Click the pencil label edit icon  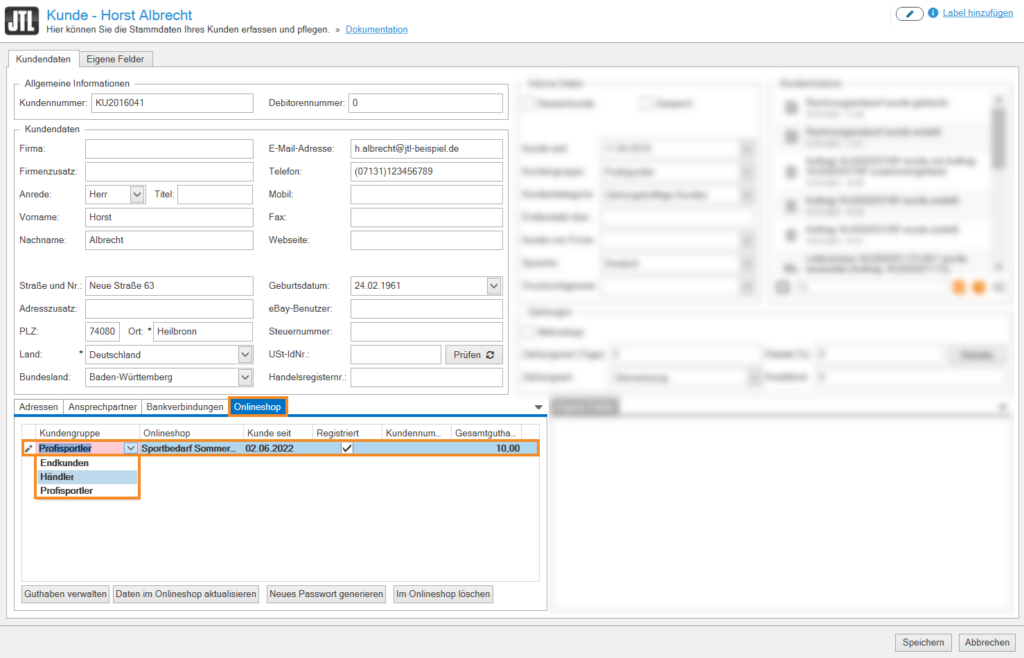click(909, 13)
